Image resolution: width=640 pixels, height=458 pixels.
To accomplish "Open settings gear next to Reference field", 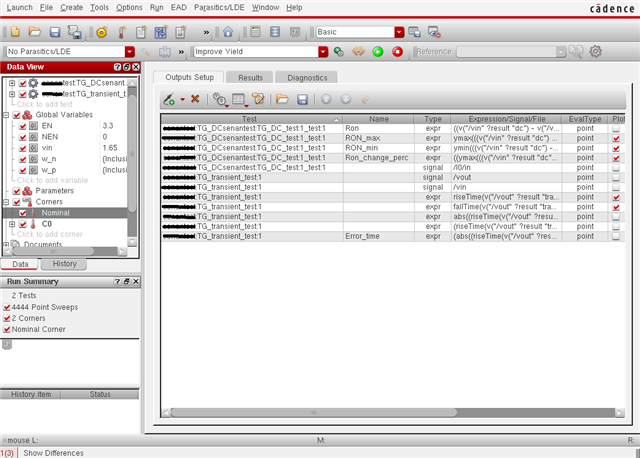I will pyautogui.click(x=596, y=52).
